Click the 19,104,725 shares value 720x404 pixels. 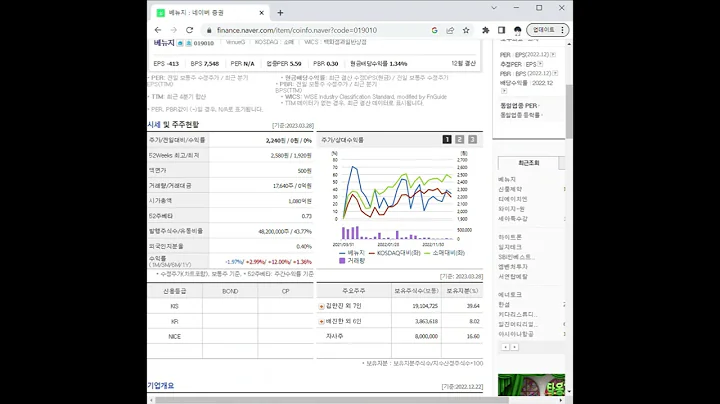pyautogui.click(x=426, y=306)
